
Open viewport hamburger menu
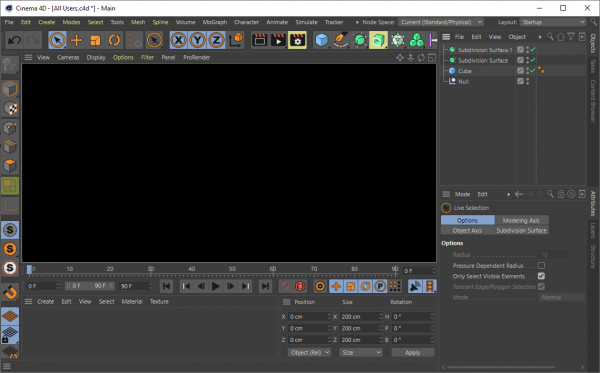[x=28, y=57]
